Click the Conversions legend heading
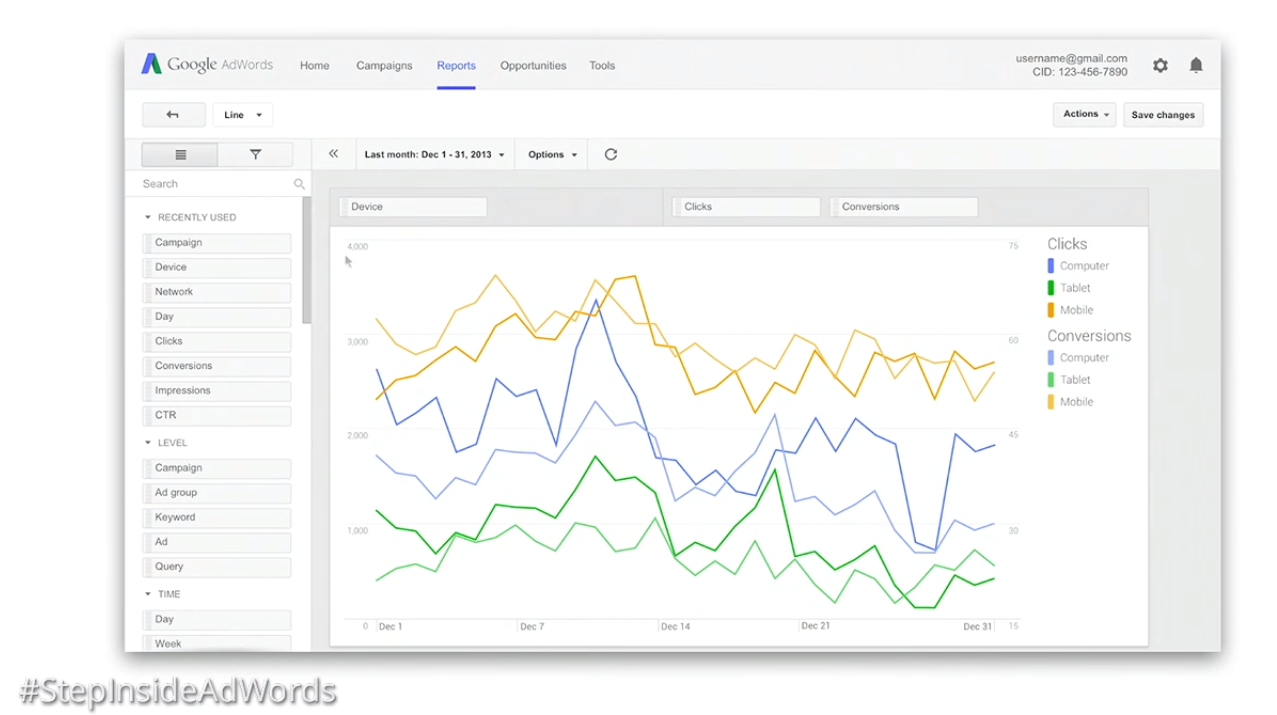This screenshot has width=1277, height=715. coord(1089,336)
